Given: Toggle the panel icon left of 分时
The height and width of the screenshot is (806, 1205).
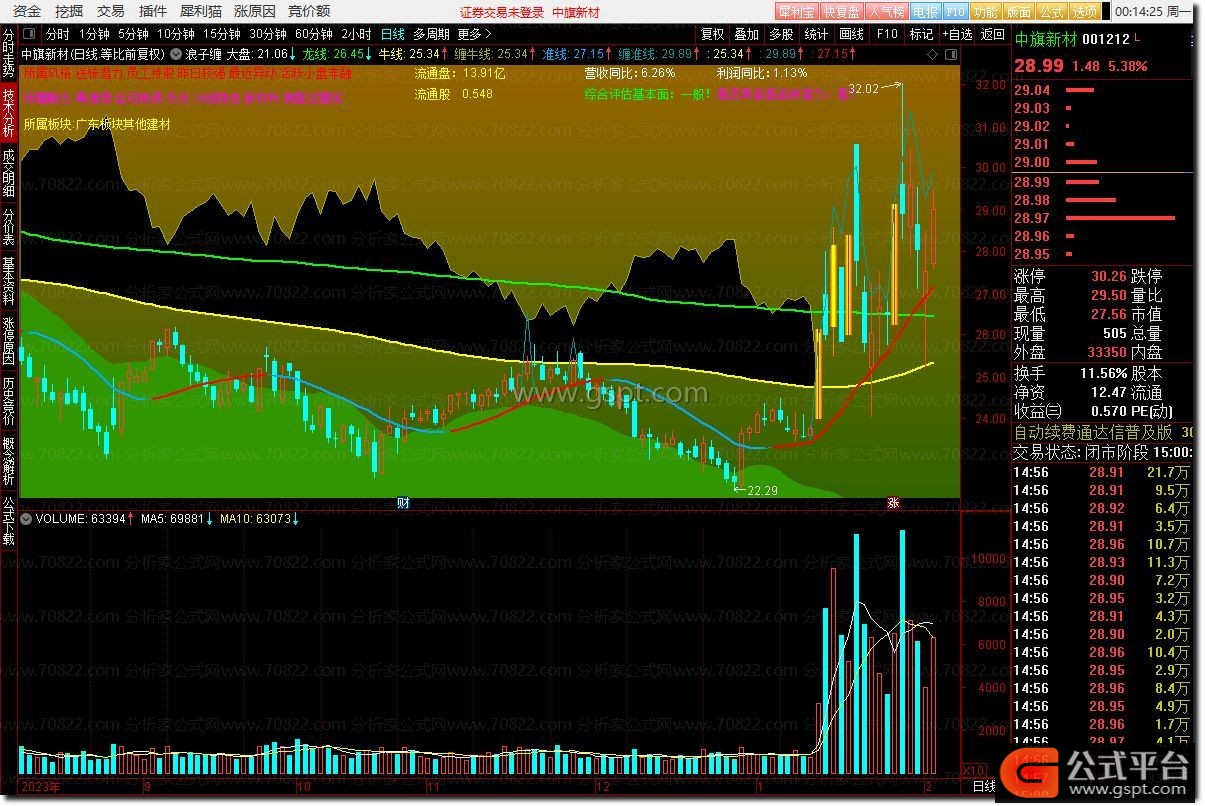Looking at the screenshot, I should pos(29,34).
